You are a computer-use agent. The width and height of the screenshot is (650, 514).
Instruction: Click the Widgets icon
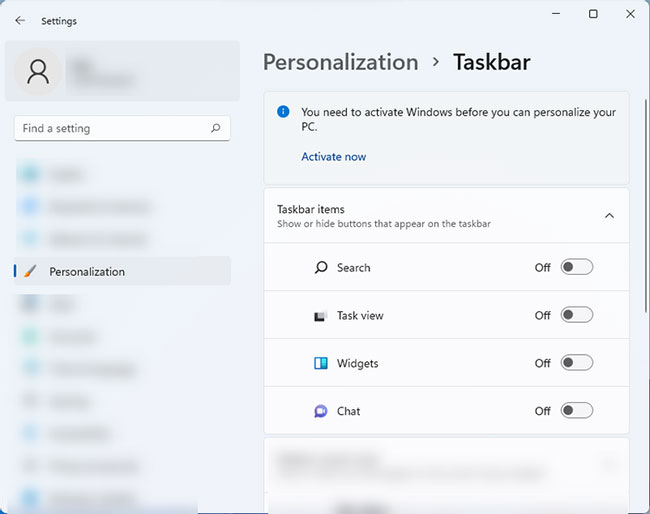click(x=321, y=363)
